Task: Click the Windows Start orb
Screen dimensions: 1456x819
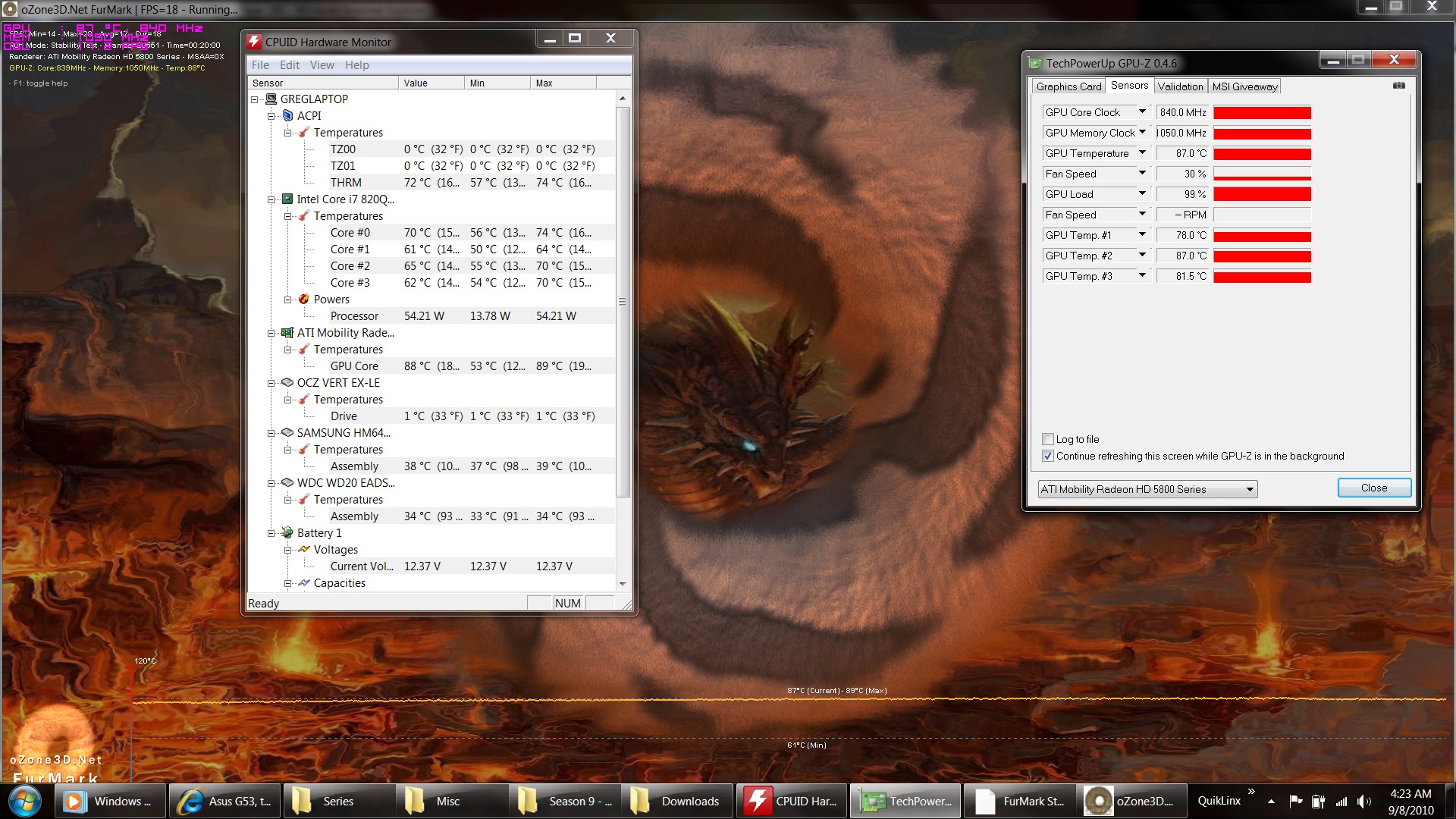Action: (25, 802)
